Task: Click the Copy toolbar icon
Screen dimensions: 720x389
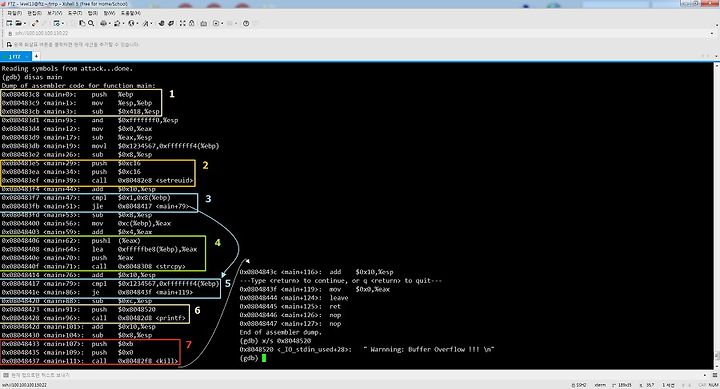Action: coord(82,23)
